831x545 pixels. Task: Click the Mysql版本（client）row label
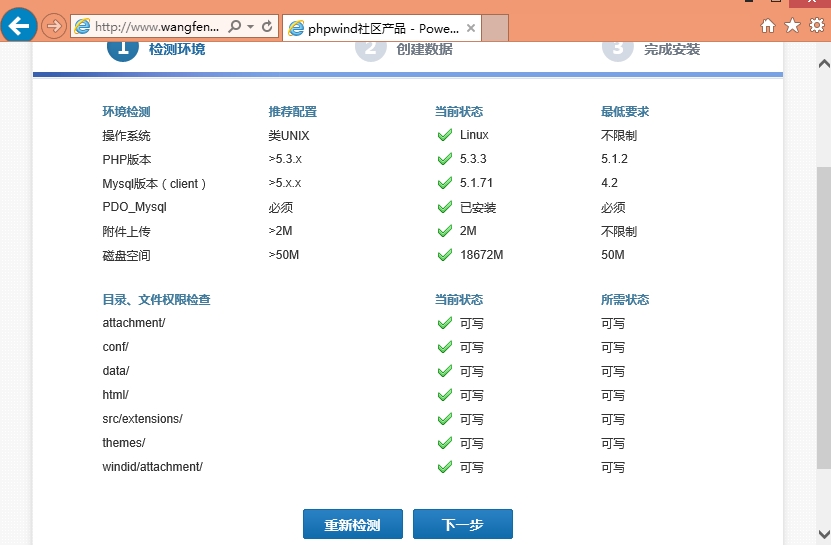pos(154,183)
